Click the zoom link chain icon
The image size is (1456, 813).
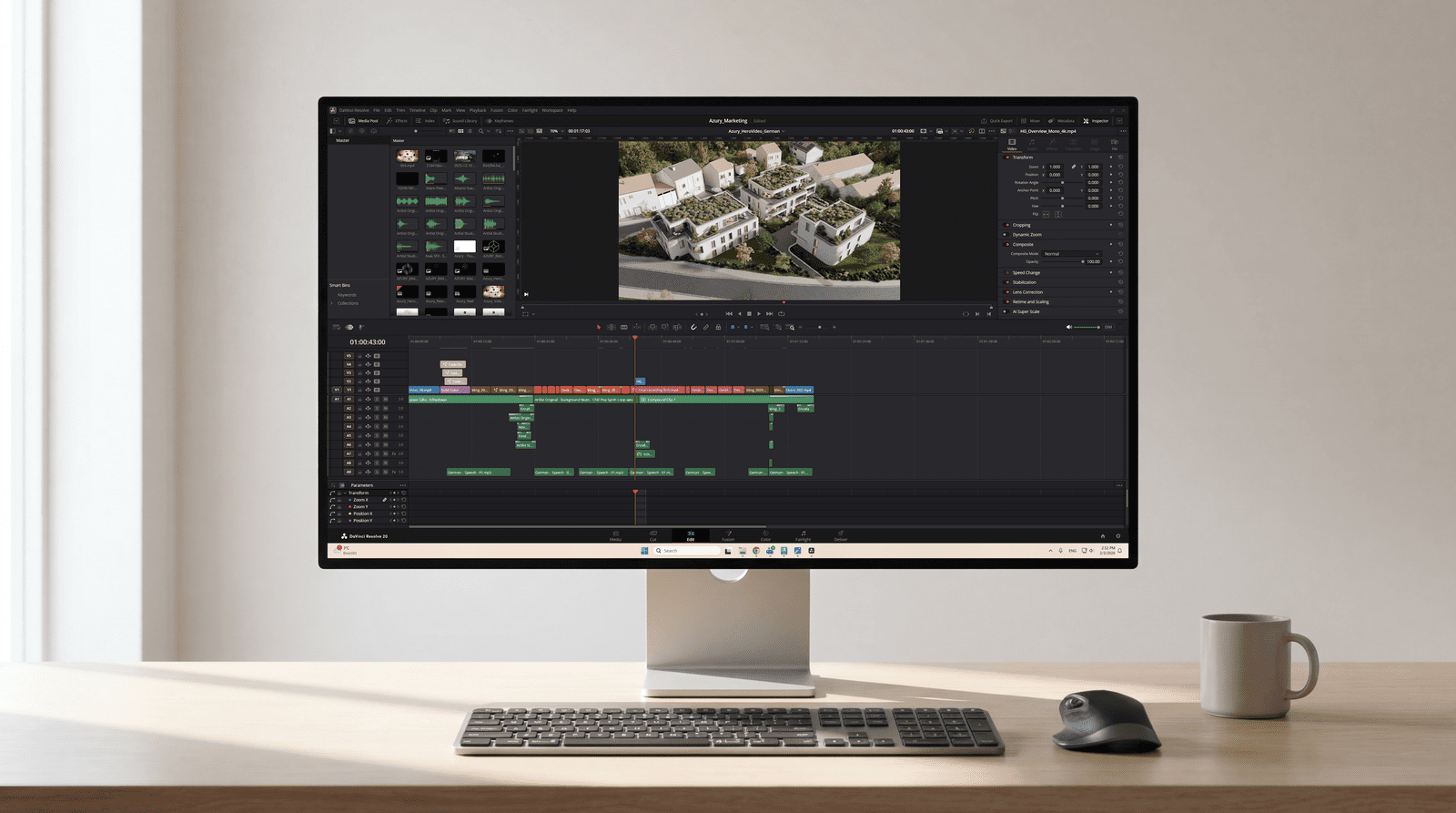1074,167
